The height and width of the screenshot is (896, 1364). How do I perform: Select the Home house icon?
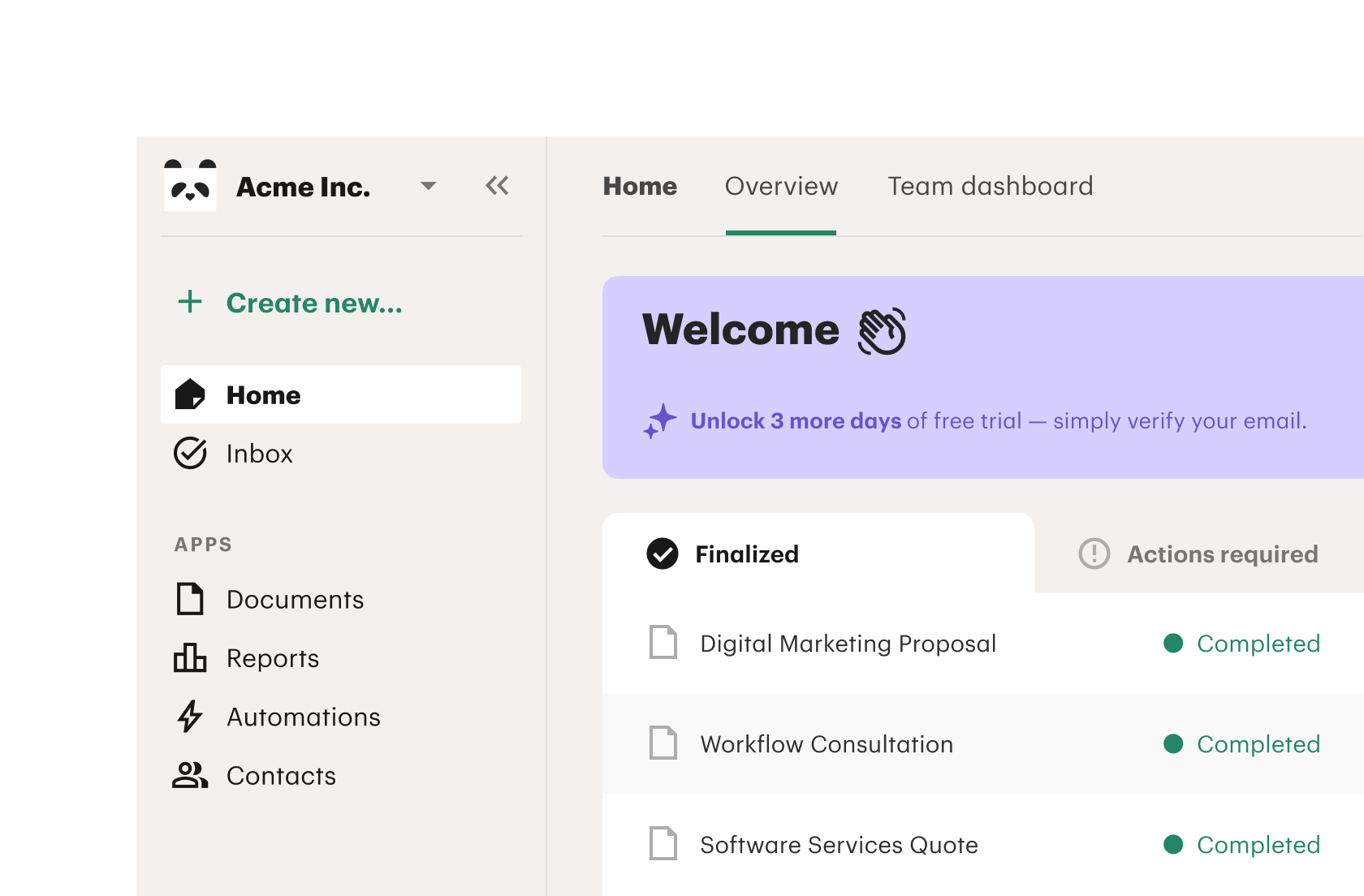tap(190, 394)
